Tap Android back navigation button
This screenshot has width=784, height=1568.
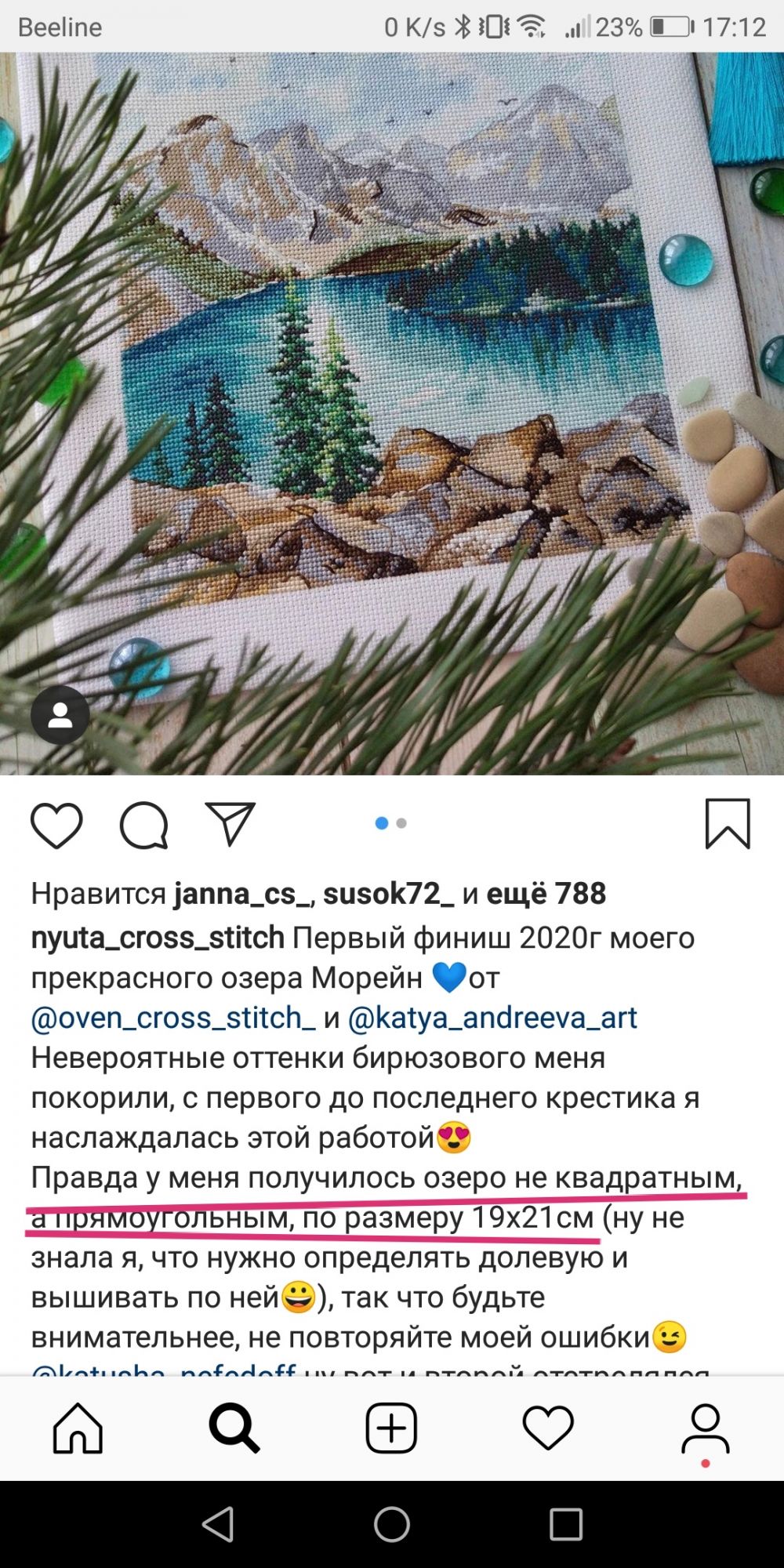219,1525
